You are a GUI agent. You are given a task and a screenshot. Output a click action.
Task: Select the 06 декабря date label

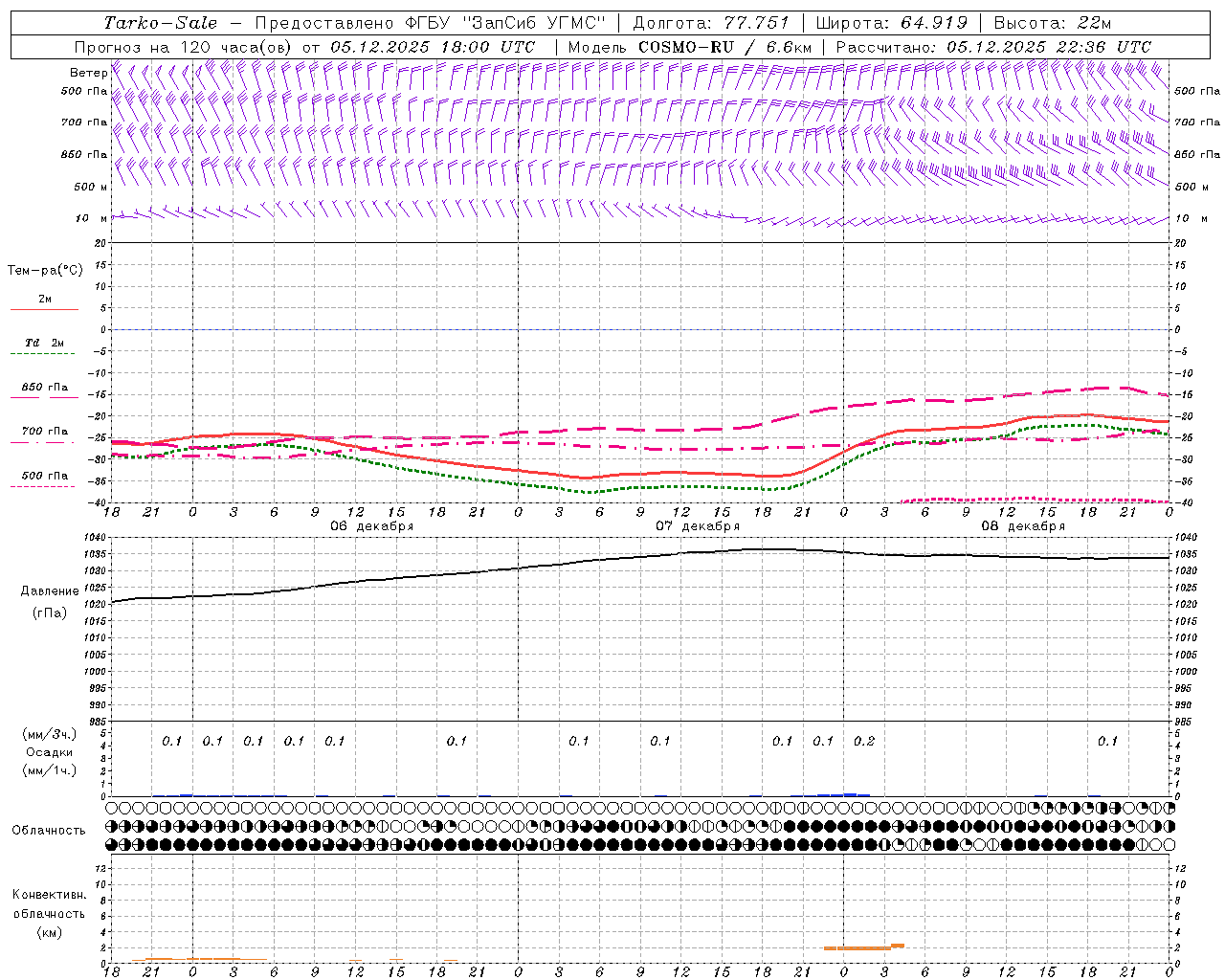tap(372, 526)
